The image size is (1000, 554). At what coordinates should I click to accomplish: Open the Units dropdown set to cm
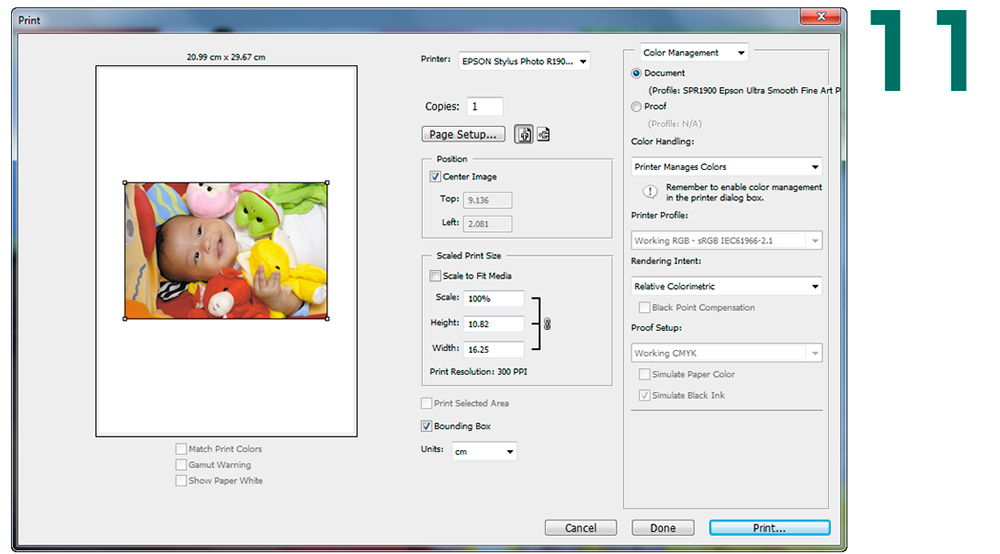click(484, 451)
